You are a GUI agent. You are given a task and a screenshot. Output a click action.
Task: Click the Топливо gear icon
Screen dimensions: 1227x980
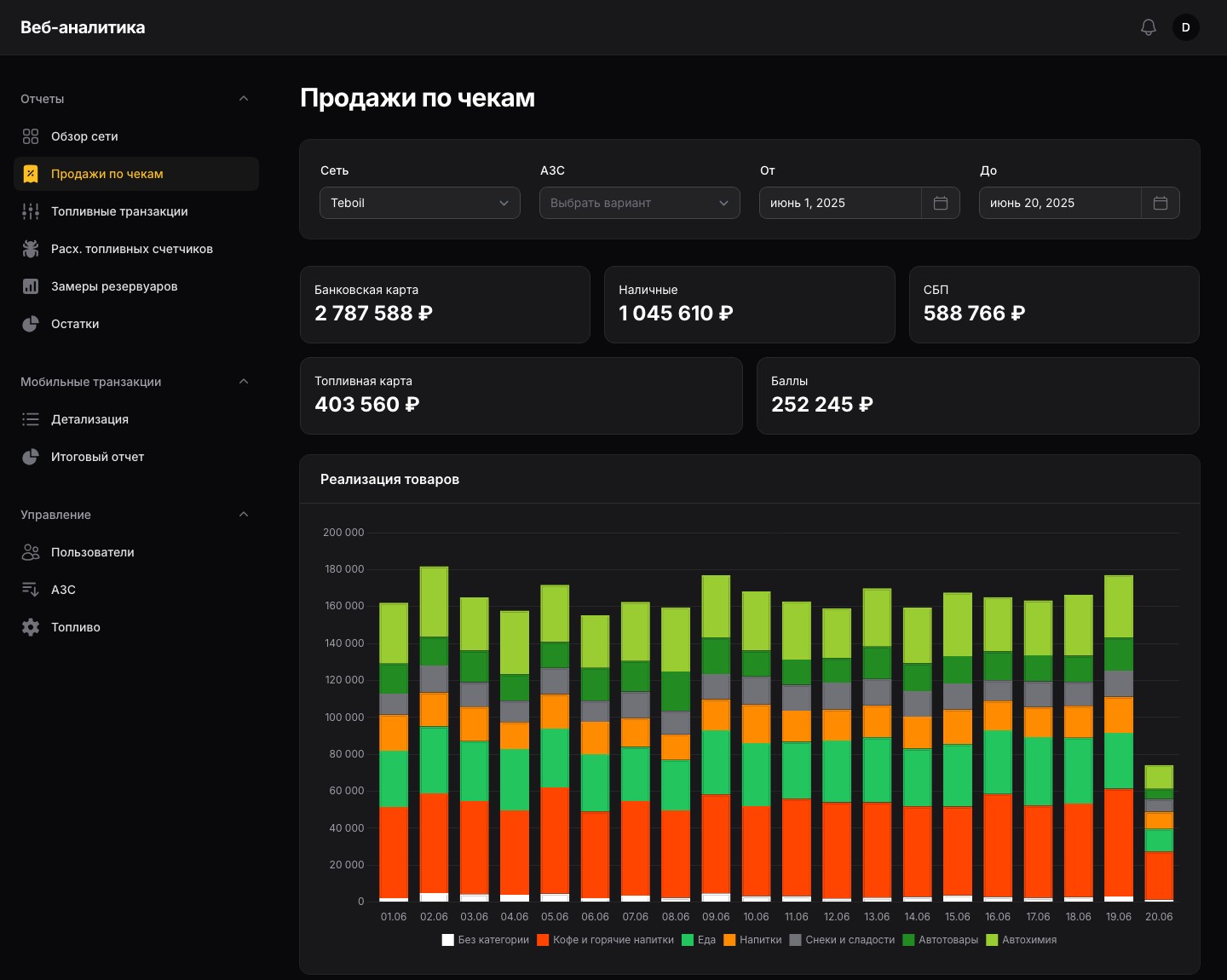click(x=31, y=627)
